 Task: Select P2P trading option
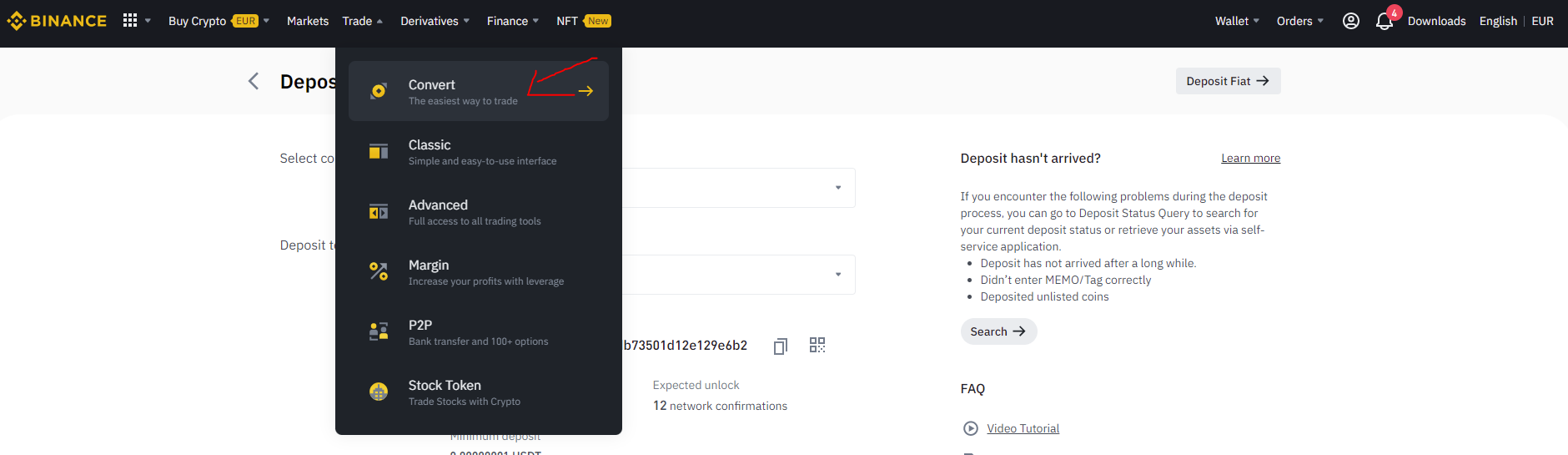click(x=479, y=331)
